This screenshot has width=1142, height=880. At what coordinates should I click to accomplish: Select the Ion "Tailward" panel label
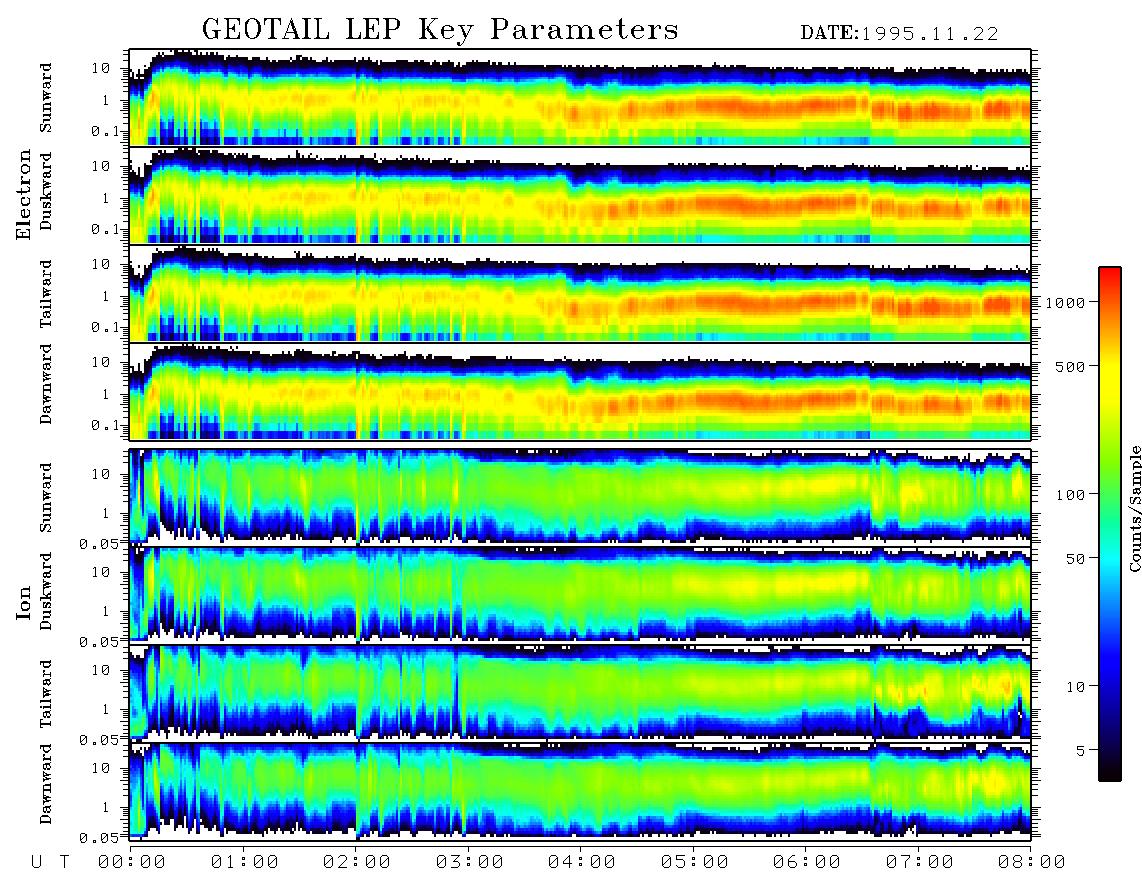coord(46,694)
